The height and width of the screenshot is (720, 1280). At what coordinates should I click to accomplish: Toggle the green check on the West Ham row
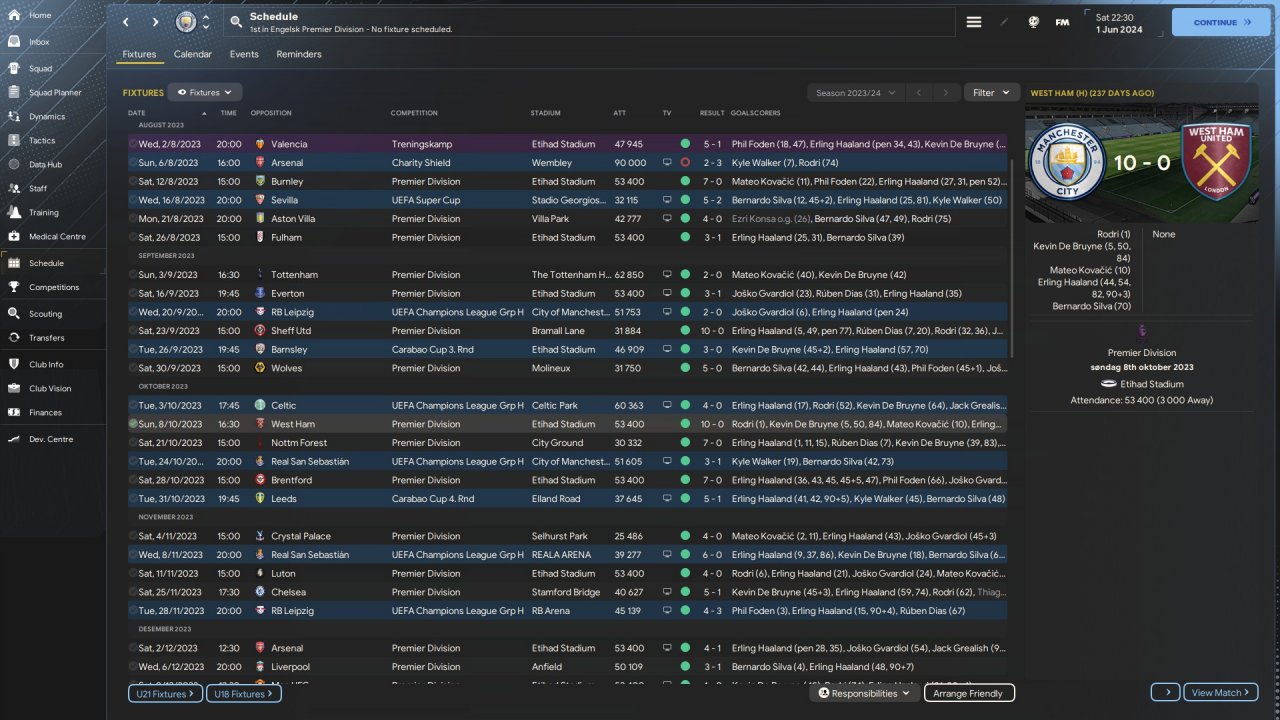coord(133,424)
